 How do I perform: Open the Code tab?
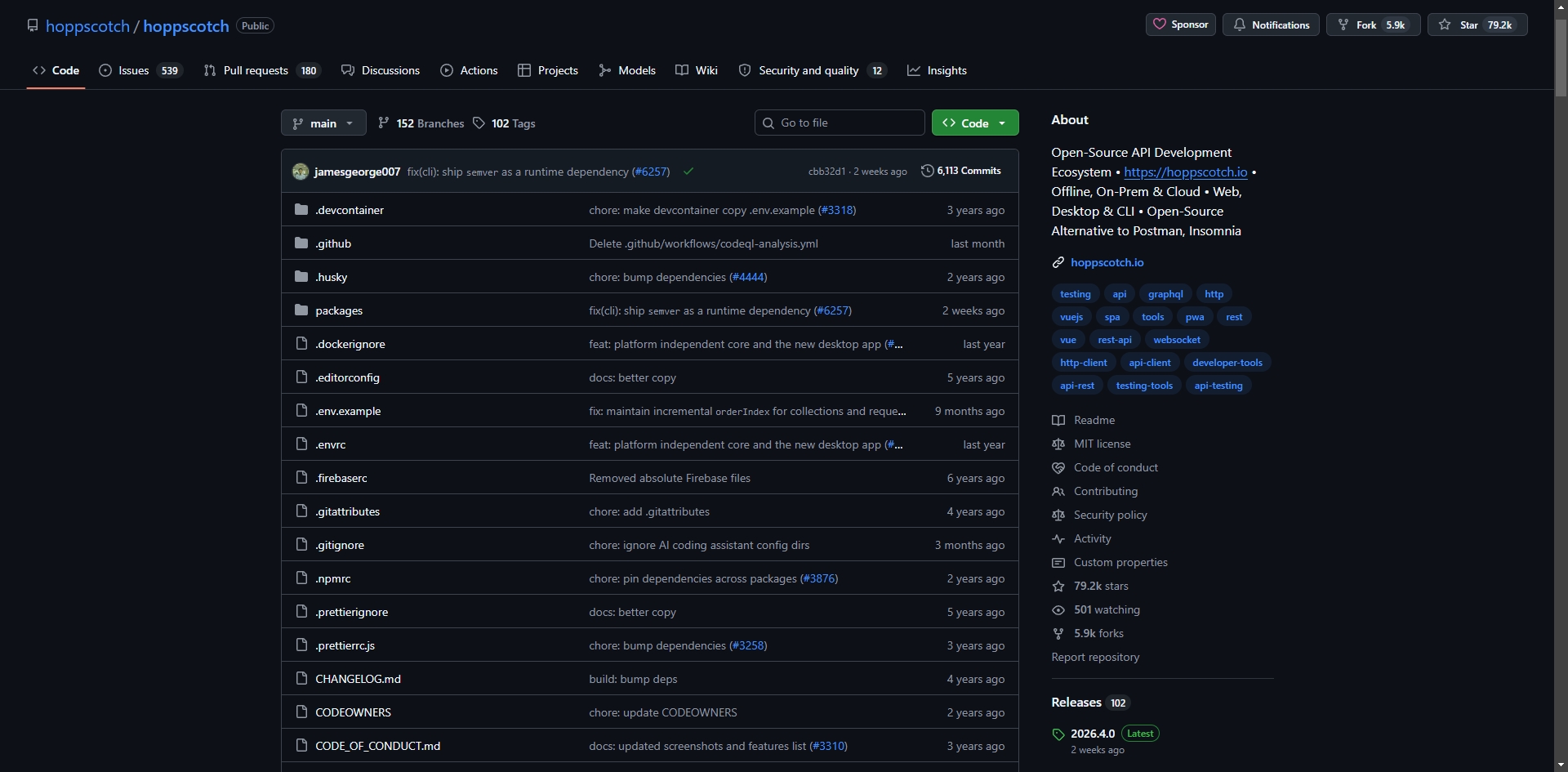[x=56, y=70]
